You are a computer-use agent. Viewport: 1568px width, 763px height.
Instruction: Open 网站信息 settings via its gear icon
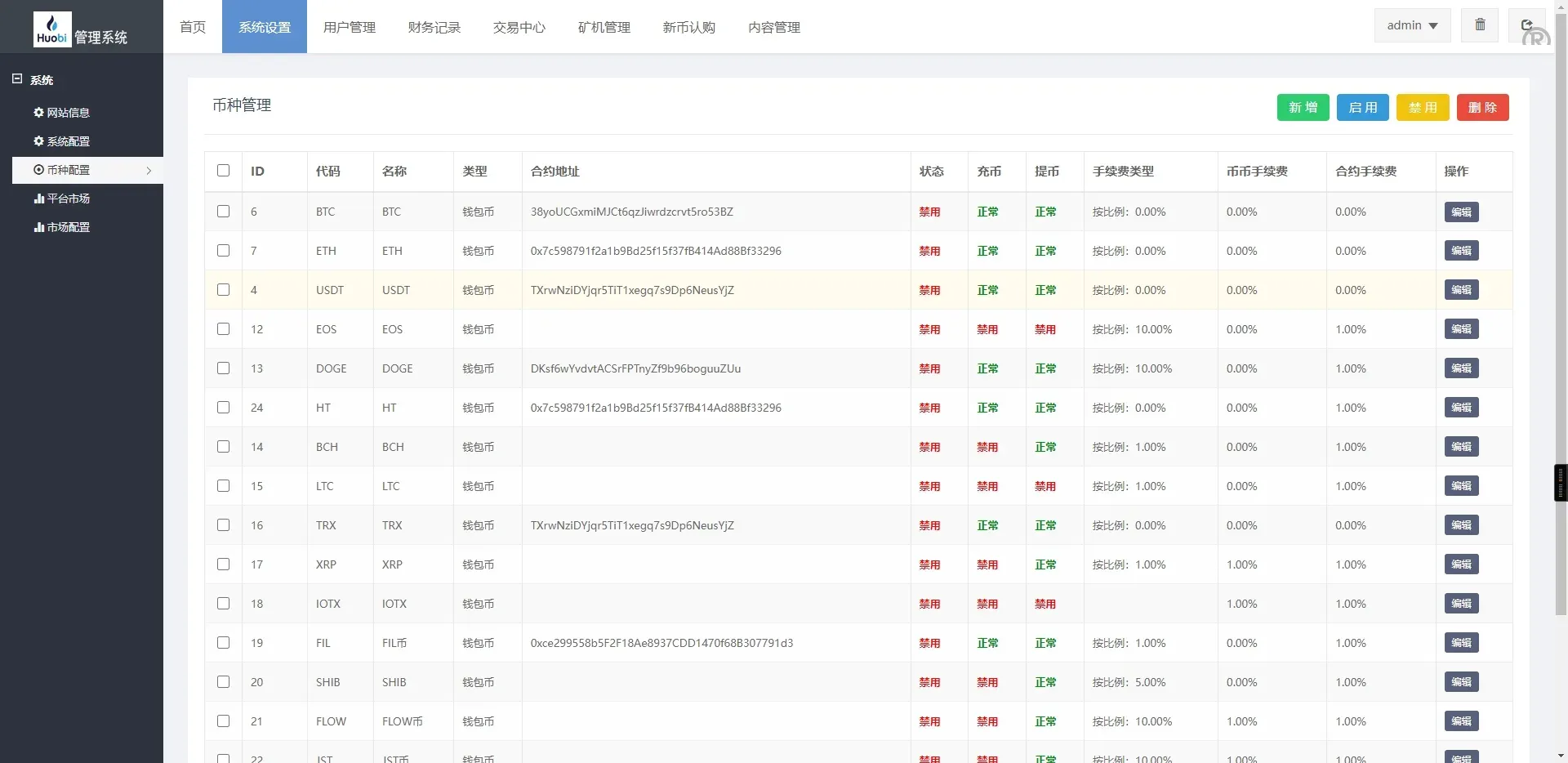point(37,113)
